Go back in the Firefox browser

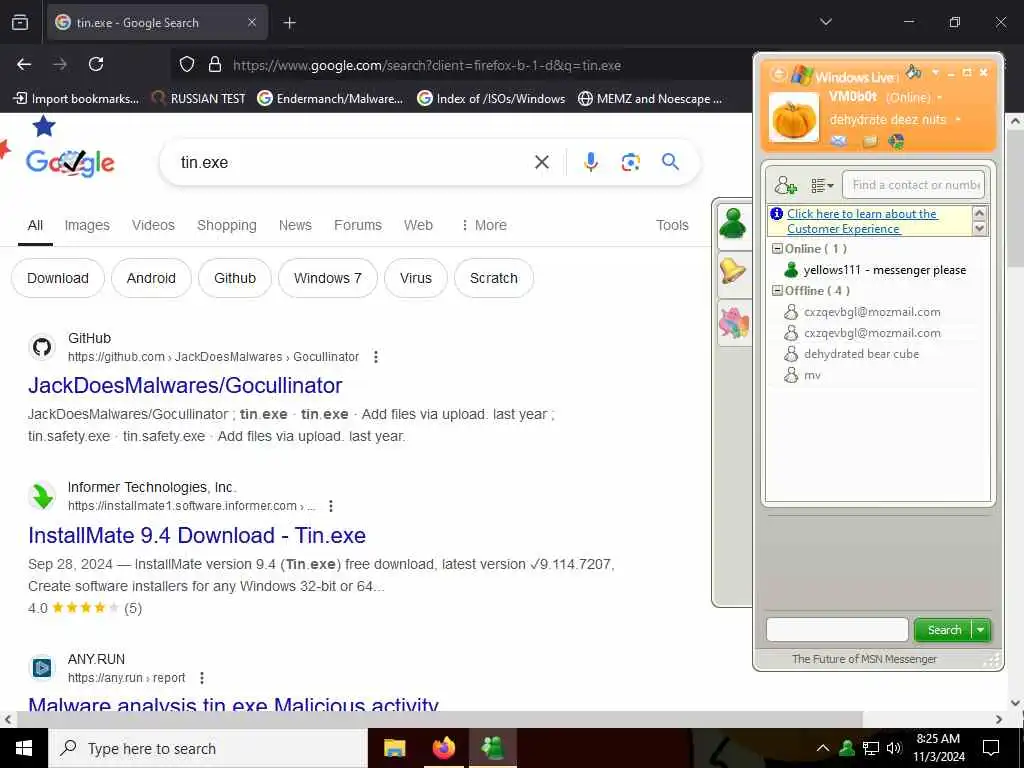click(x=24, y=64)
